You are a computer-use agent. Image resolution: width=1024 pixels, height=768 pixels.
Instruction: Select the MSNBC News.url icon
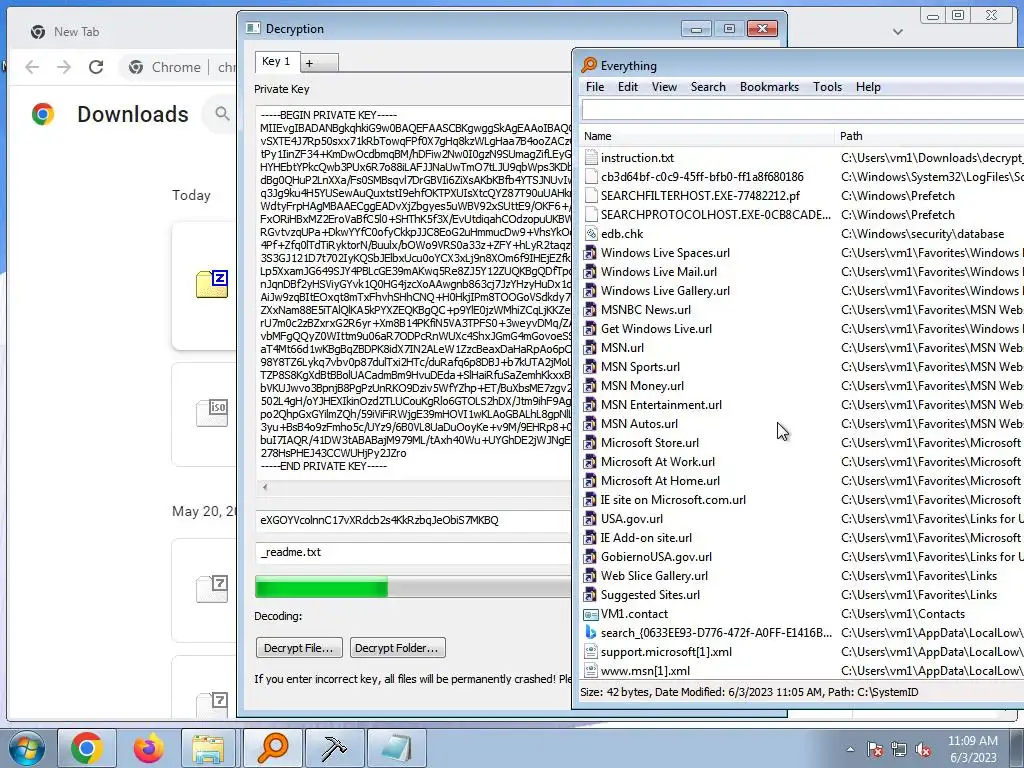click(590, 310)
